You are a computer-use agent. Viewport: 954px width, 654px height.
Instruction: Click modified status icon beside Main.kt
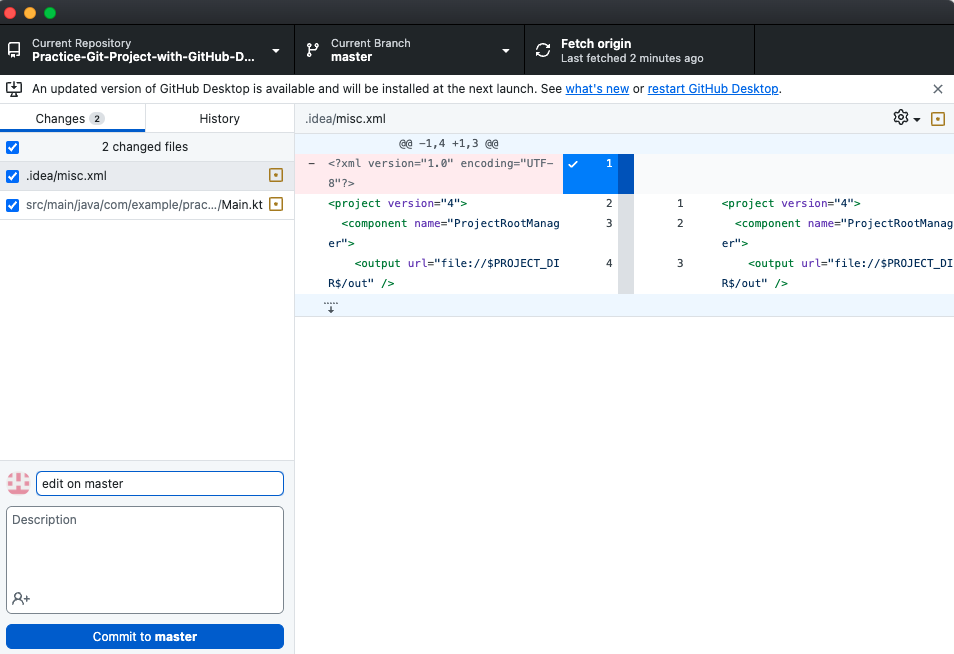pos(276,205)
